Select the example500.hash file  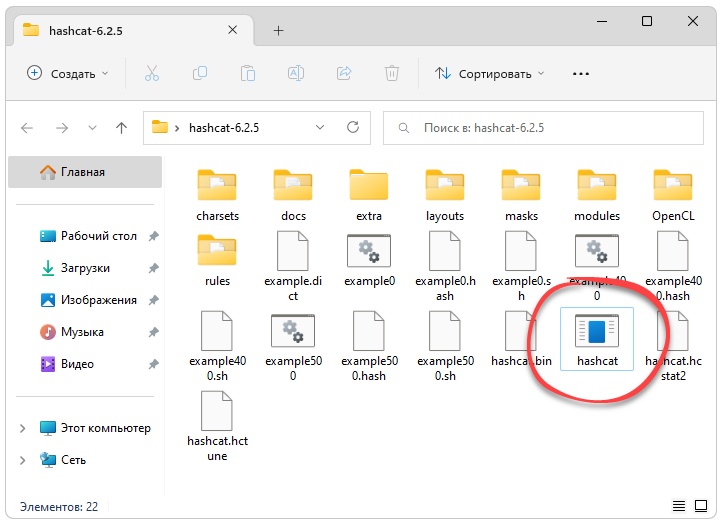[x=369, y=347]
